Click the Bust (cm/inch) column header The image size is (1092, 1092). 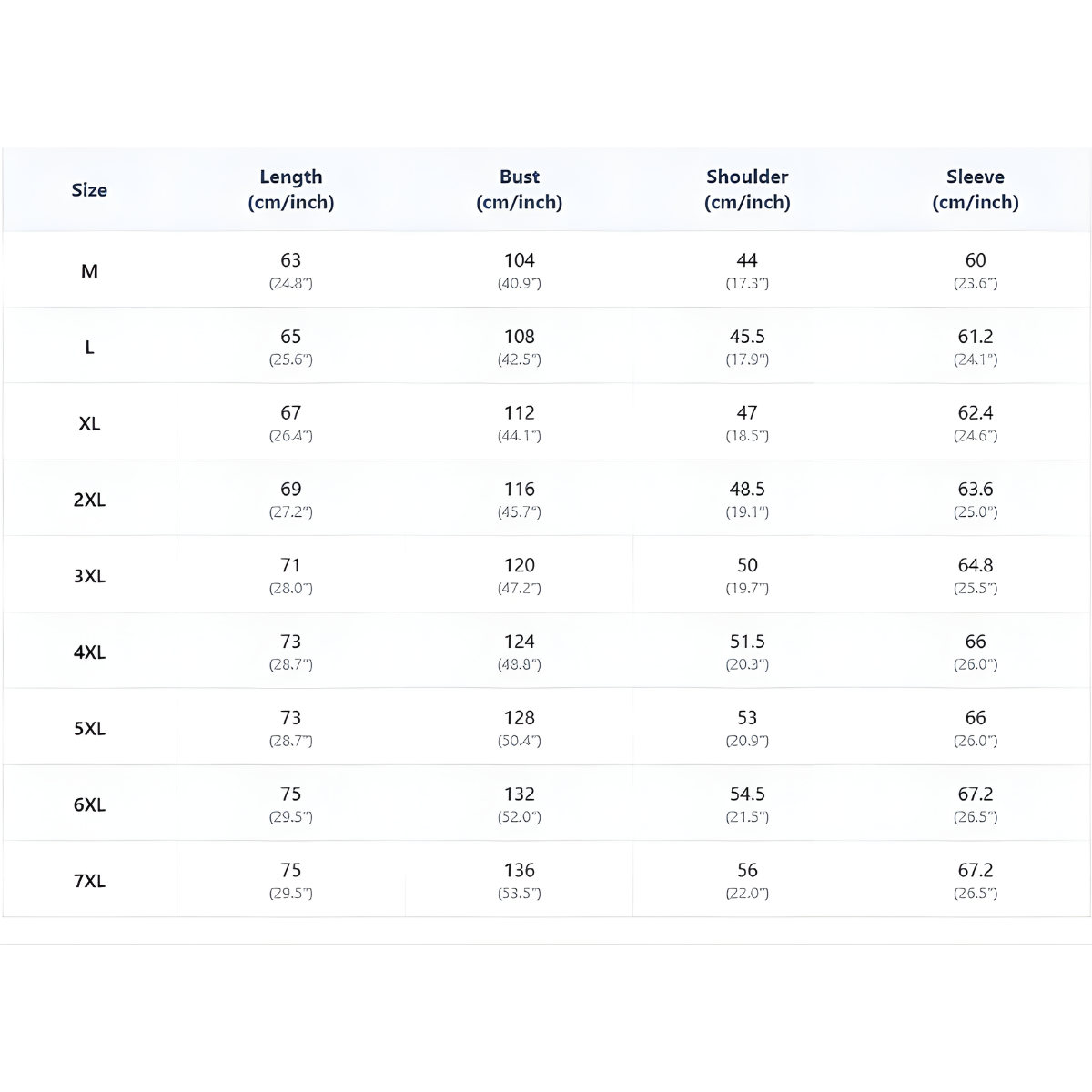(519, 189)
